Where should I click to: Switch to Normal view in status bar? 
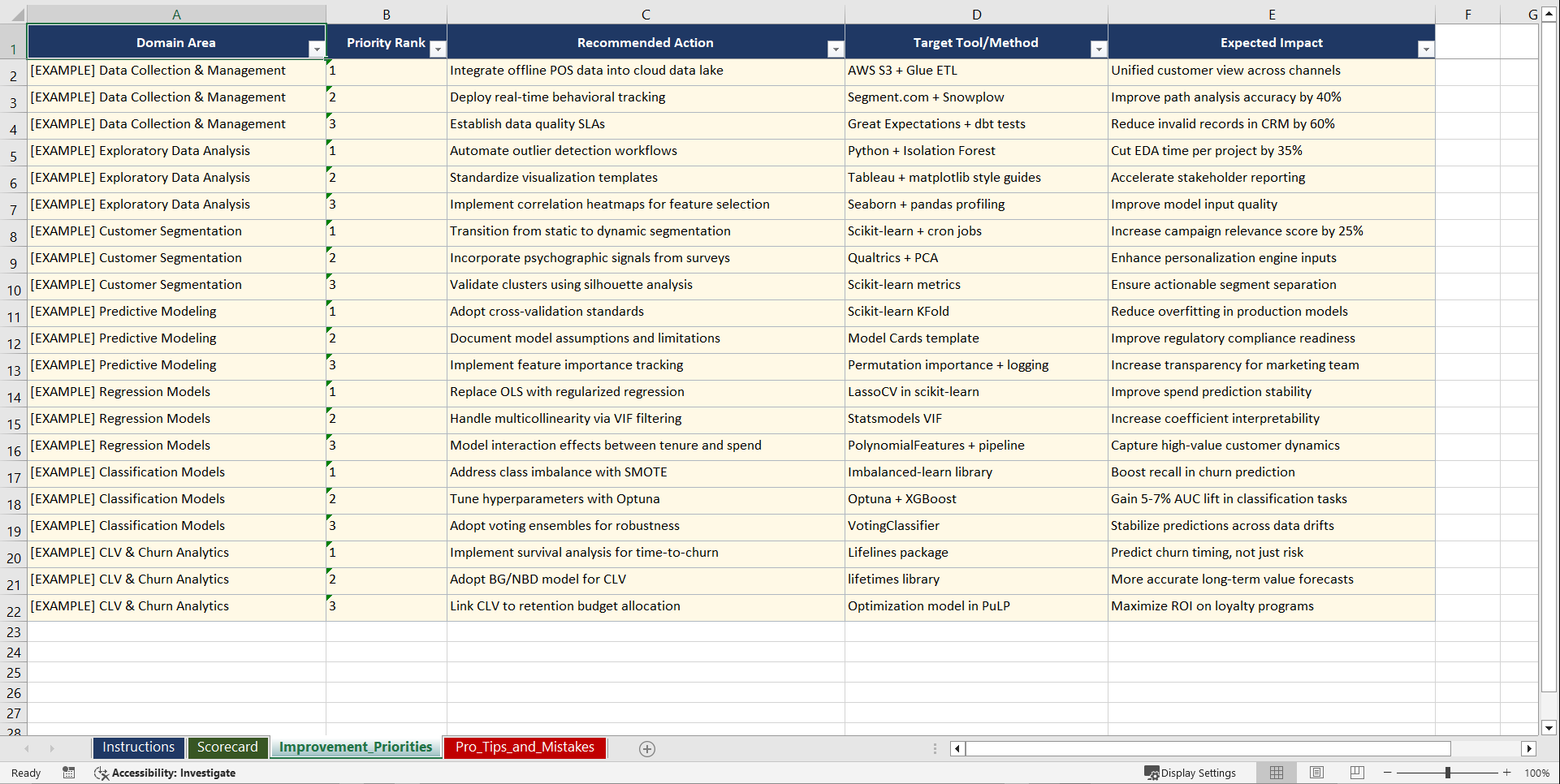tap(1276, 772)
